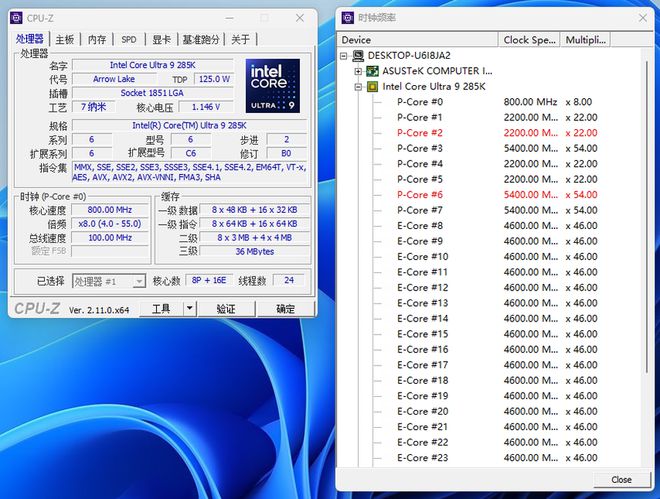Image resolution: width=660 pixels, height=499 pixels.
Task: Switch to the 显卡 tab
Action: tap(161, 40)
